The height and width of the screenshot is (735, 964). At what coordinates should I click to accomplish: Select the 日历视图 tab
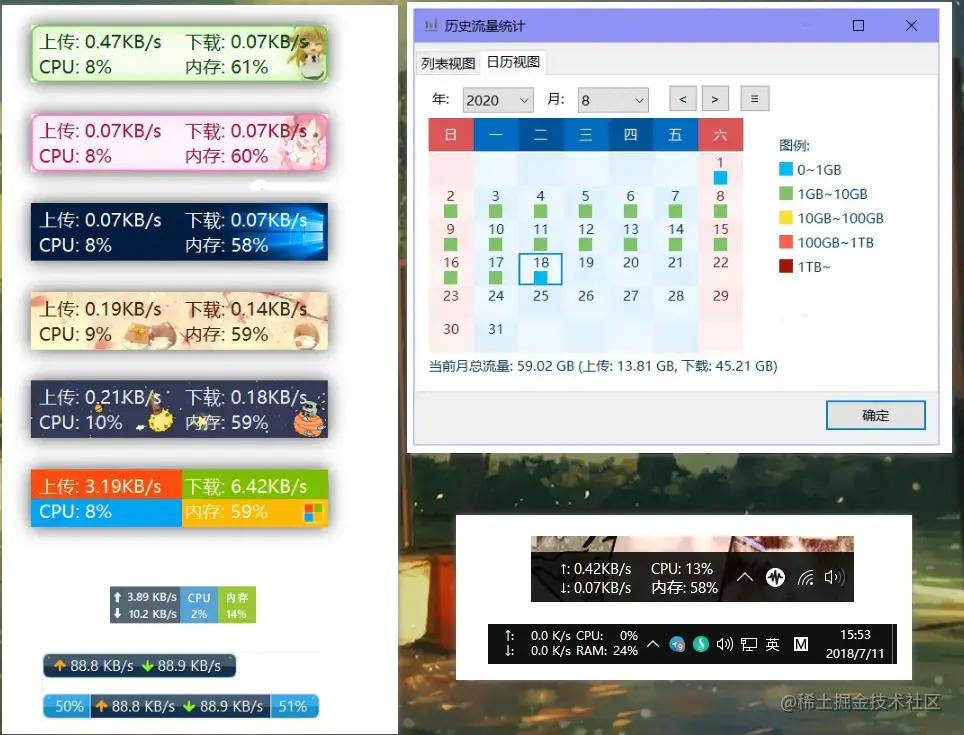tap(512, 62)
